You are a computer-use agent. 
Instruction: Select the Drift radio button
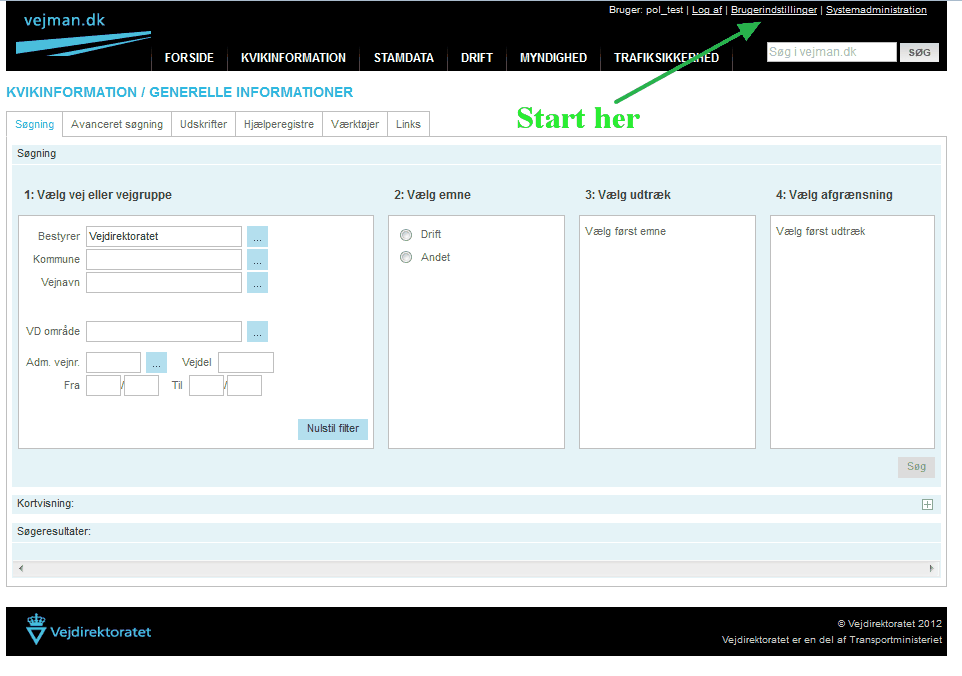406,235
